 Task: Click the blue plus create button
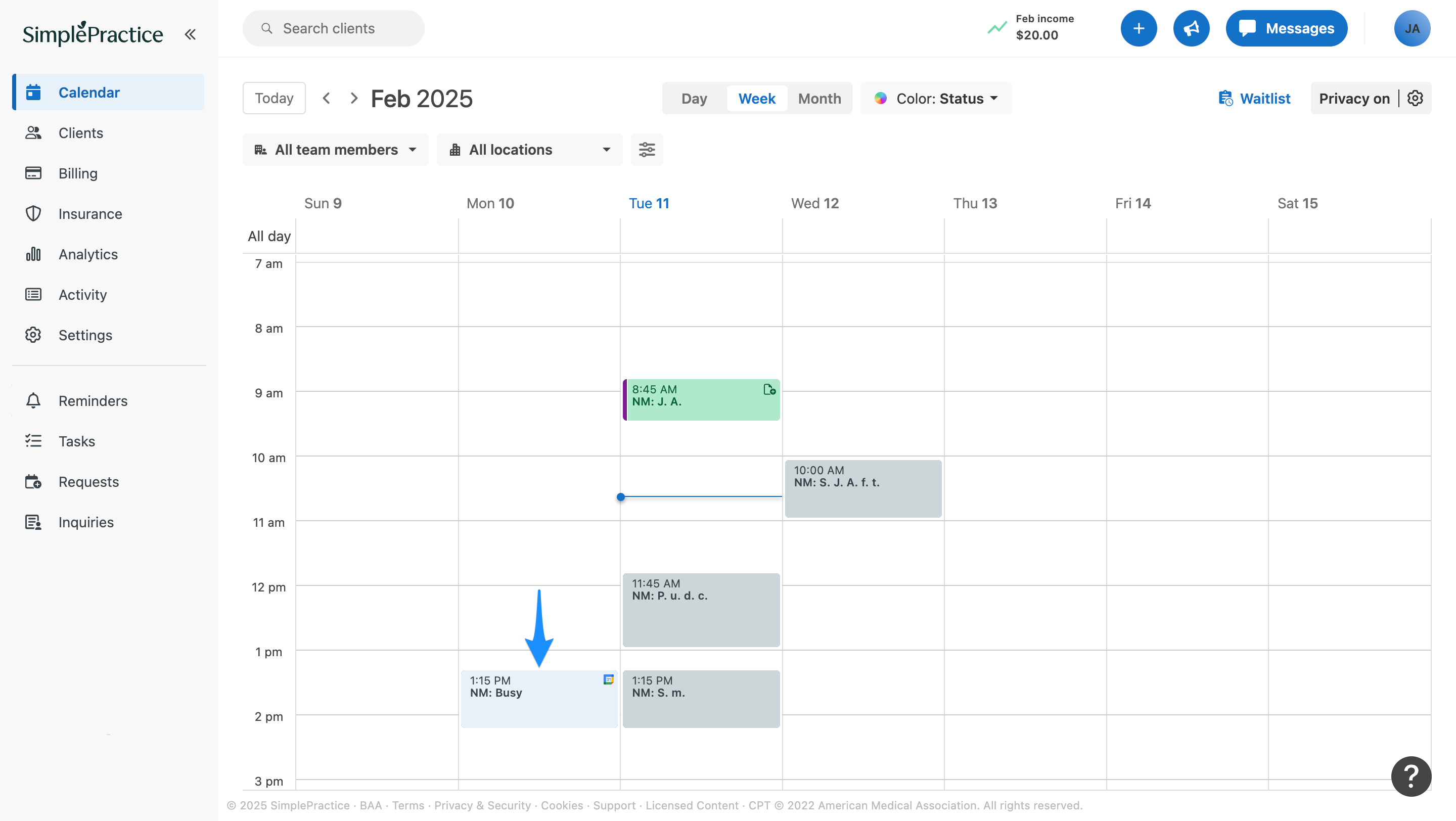tap(1139, 28)
